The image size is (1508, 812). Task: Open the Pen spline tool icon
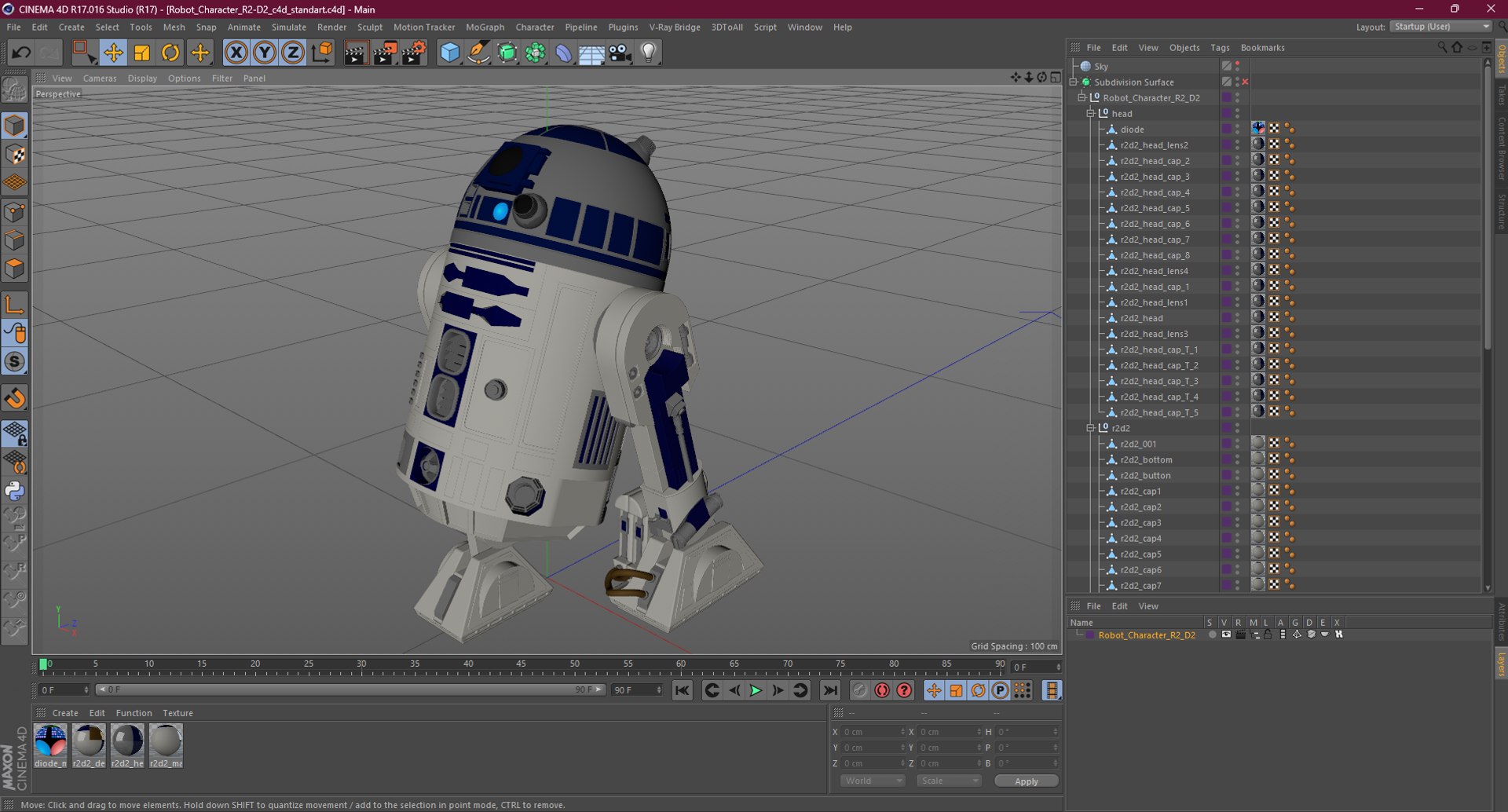(x=478, y=53)
